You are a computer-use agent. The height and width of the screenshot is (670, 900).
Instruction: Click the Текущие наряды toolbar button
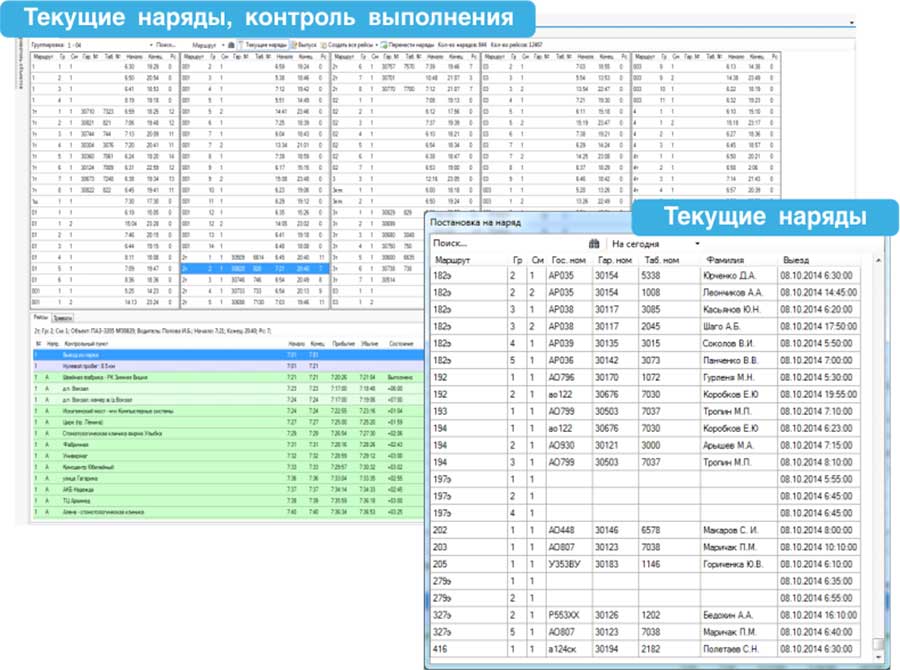(x=265, y=45)
